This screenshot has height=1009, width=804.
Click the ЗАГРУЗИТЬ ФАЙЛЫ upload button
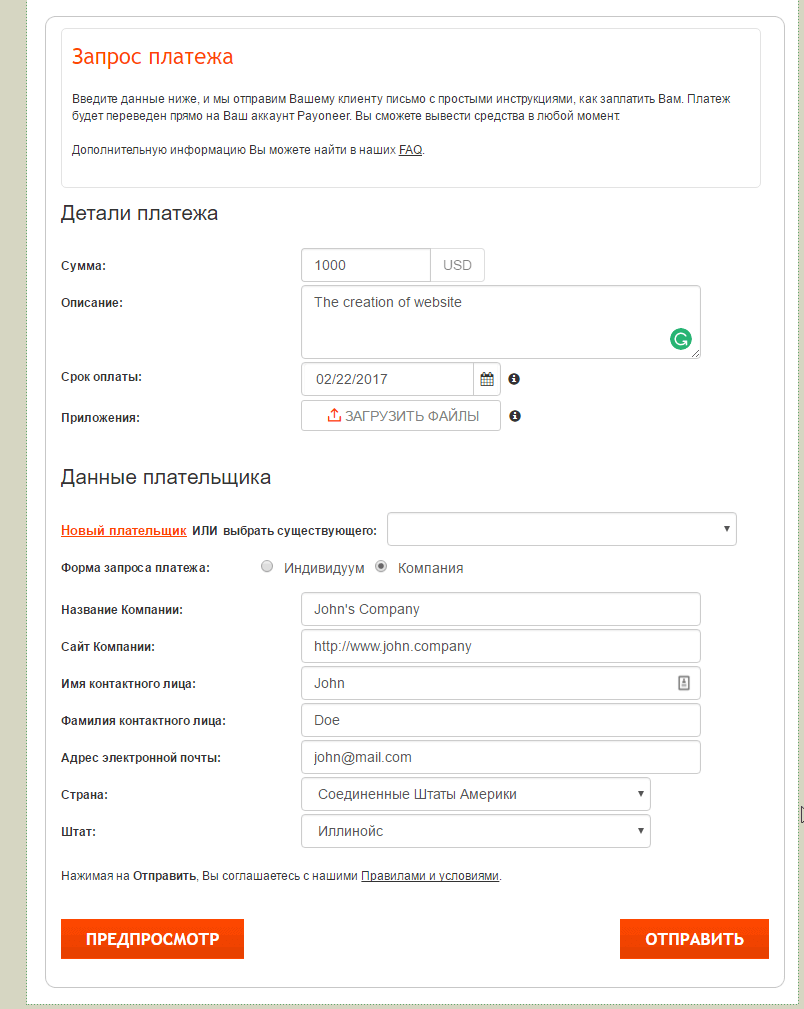(x=400, y=416)
